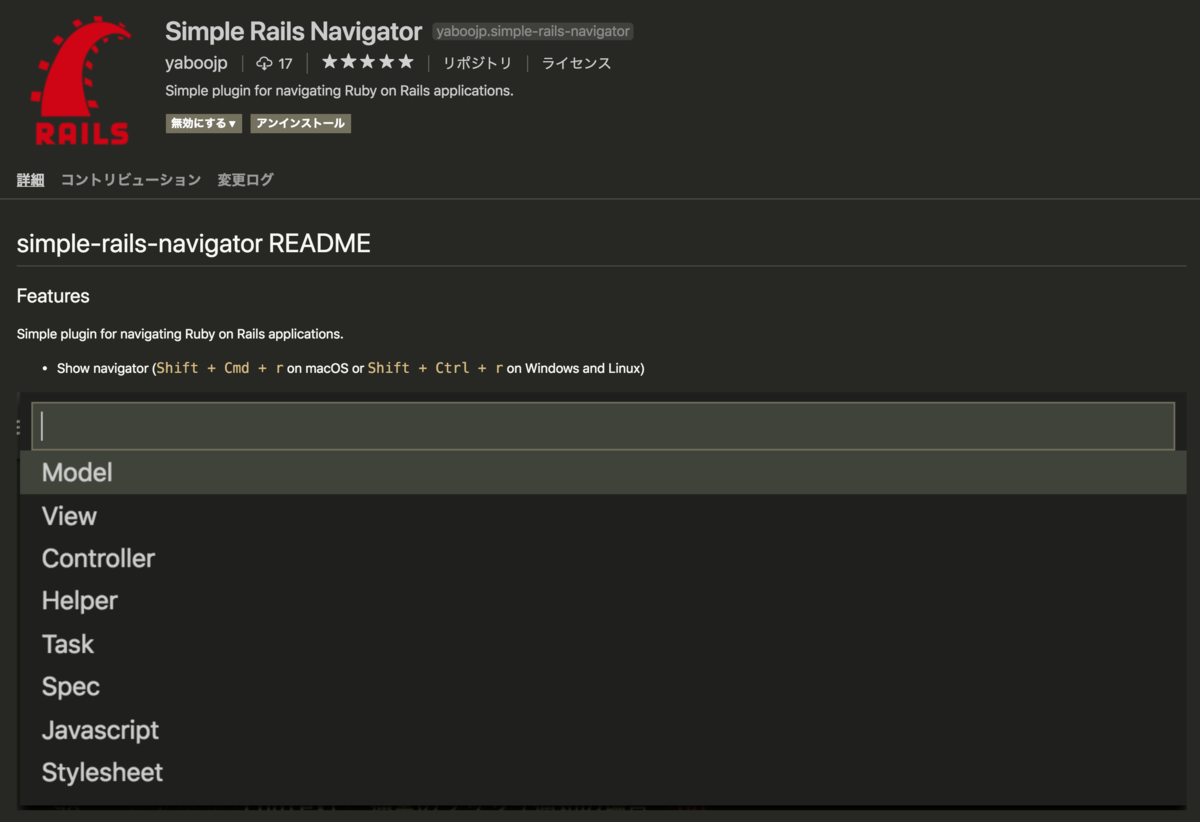Viewport: 1200px width, 822px height.
Task: Click the Features heading
Action: (x=53, y=296)
